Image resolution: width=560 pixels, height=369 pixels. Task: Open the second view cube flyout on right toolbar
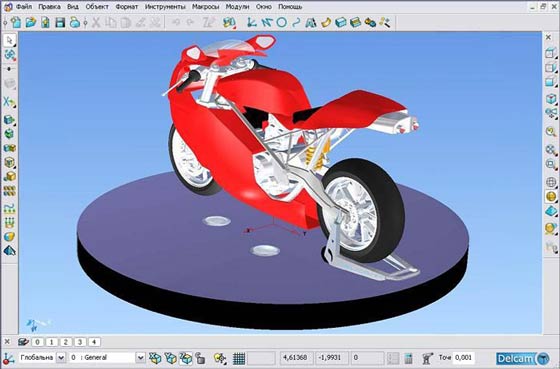(551, 68)
